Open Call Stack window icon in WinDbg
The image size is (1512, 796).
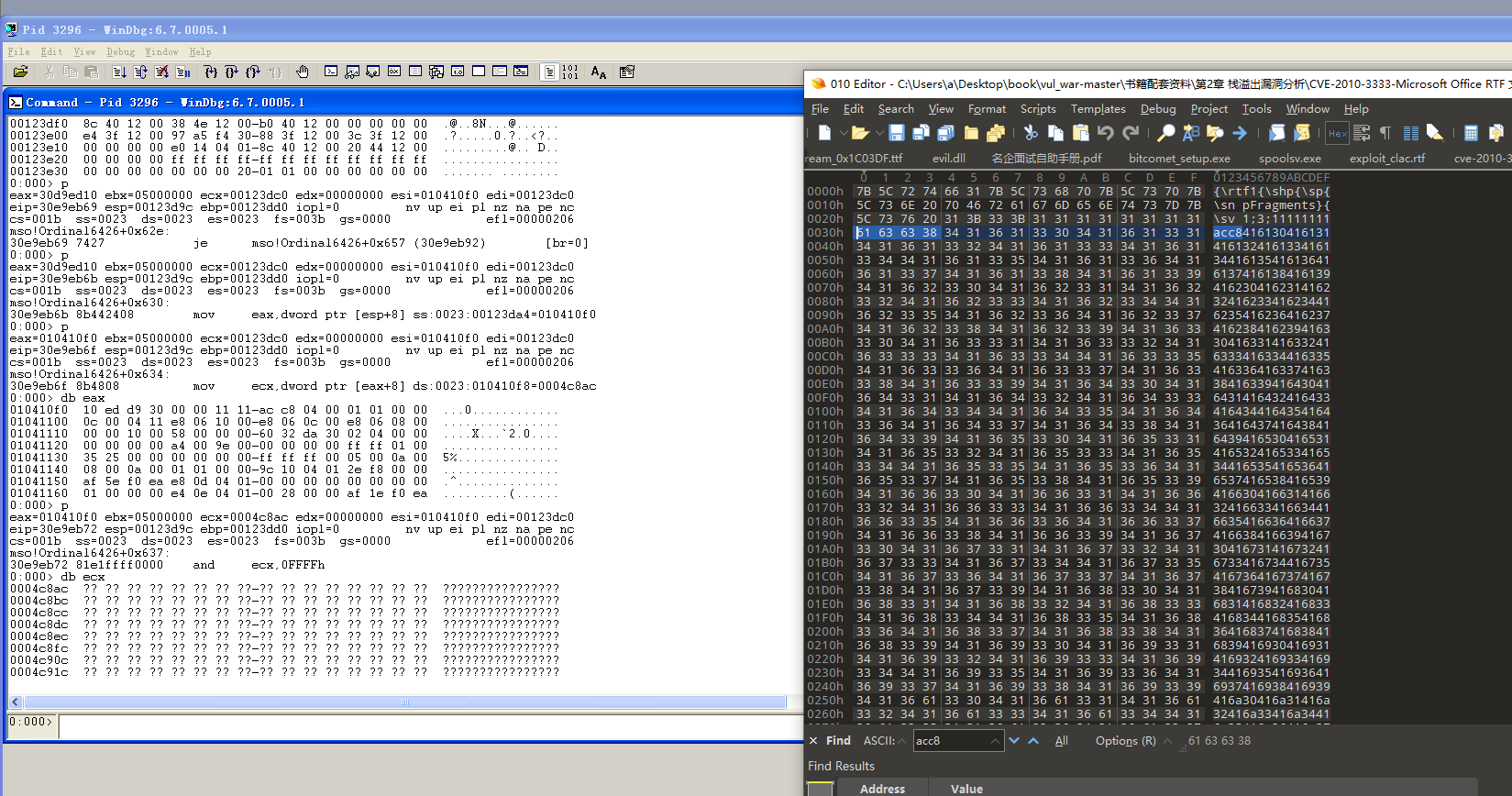pos(436,71)
